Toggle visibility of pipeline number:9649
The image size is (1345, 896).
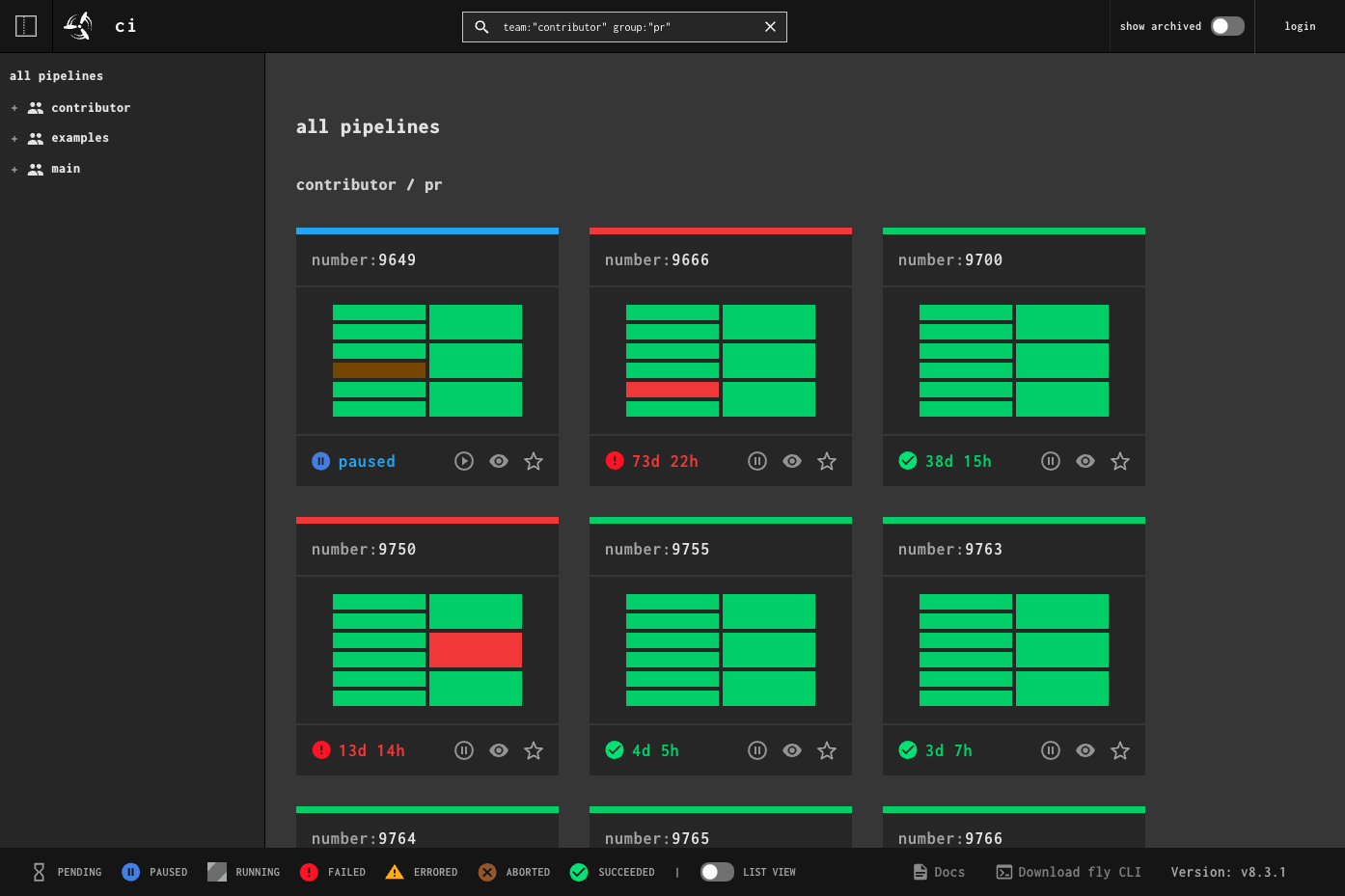[499, 461]
